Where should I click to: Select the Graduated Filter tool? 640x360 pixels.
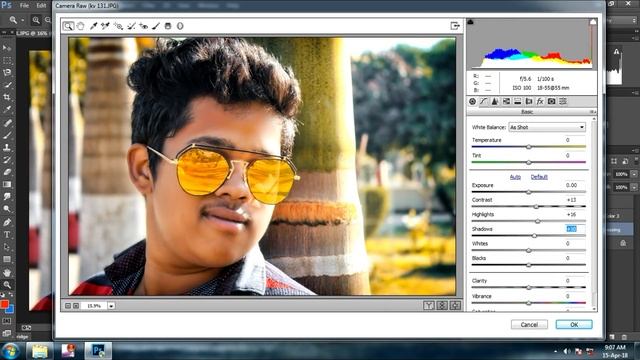168,26
